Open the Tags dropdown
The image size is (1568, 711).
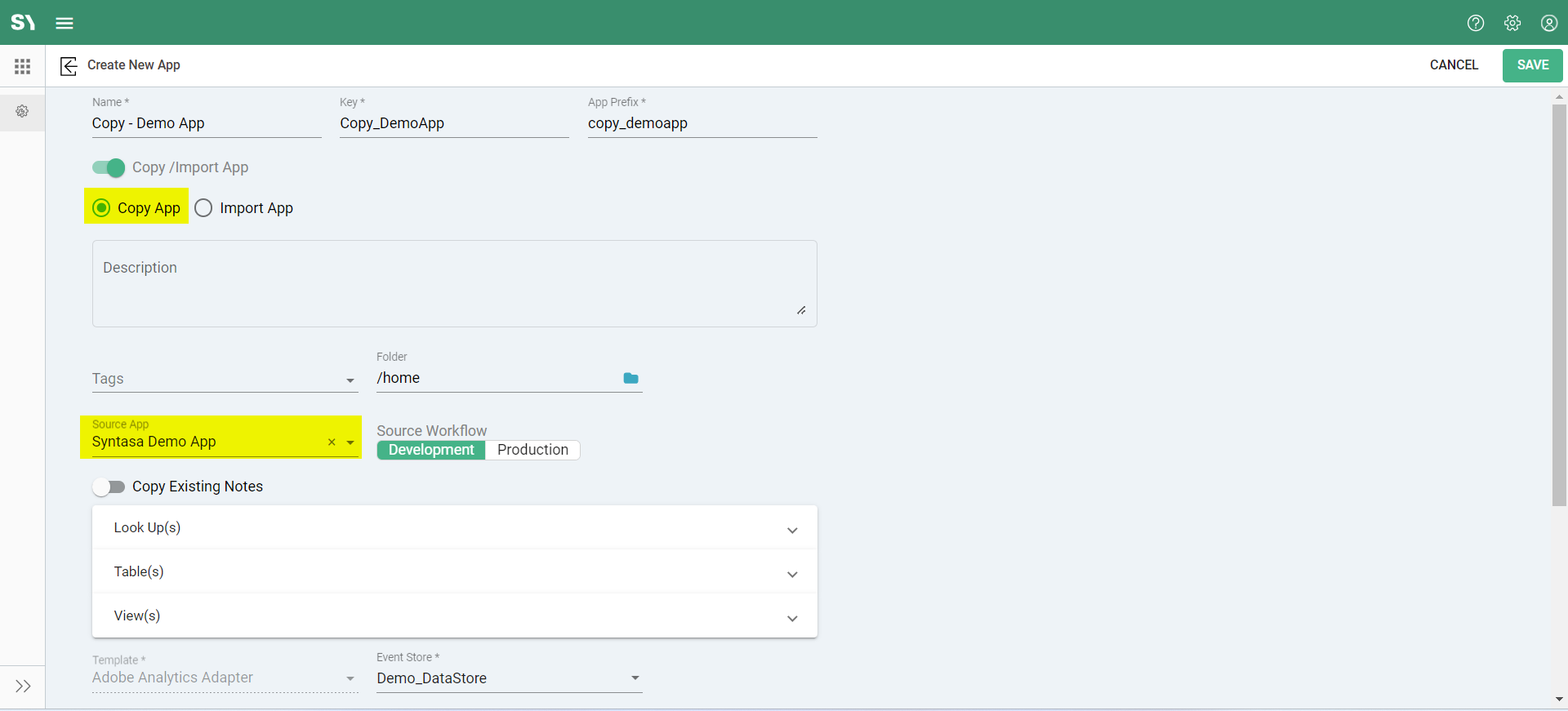[x=350, y=380]
